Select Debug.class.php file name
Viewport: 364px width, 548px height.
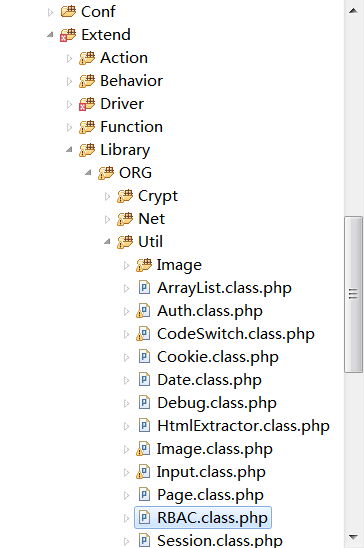tap(217, 403)
